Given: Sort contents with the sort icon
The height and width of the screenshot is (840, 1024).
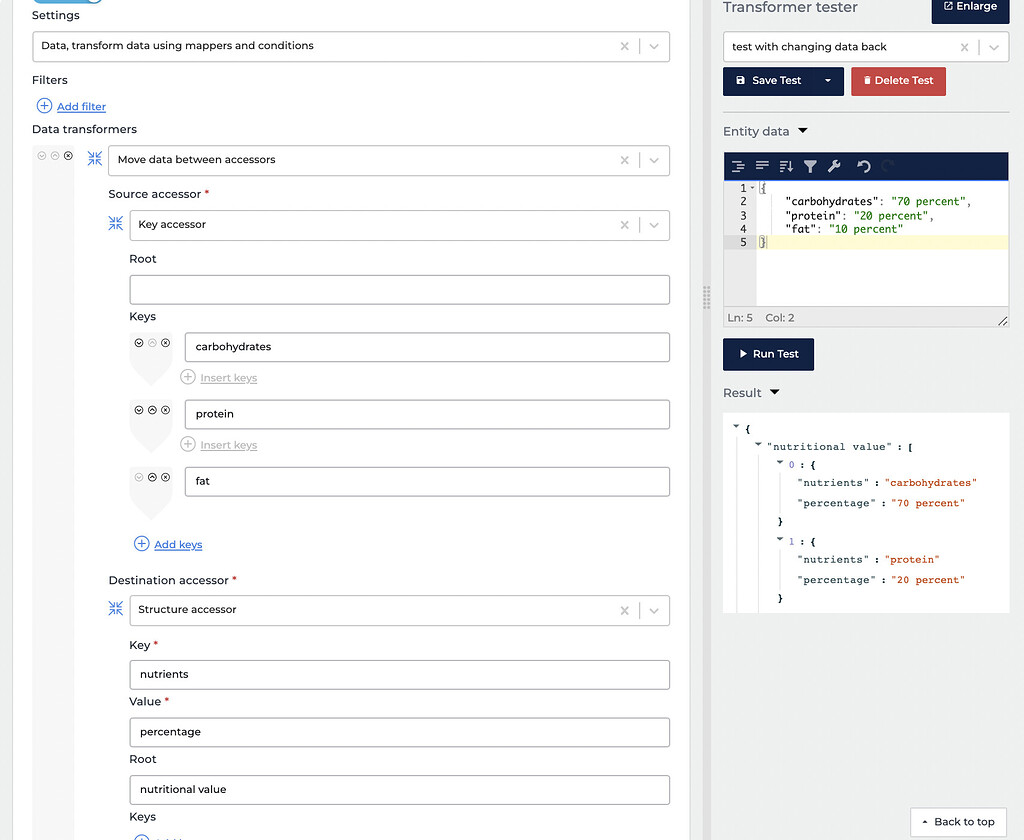Looking at the screenshot, I should pyautogui.click(x=786, y=167).
